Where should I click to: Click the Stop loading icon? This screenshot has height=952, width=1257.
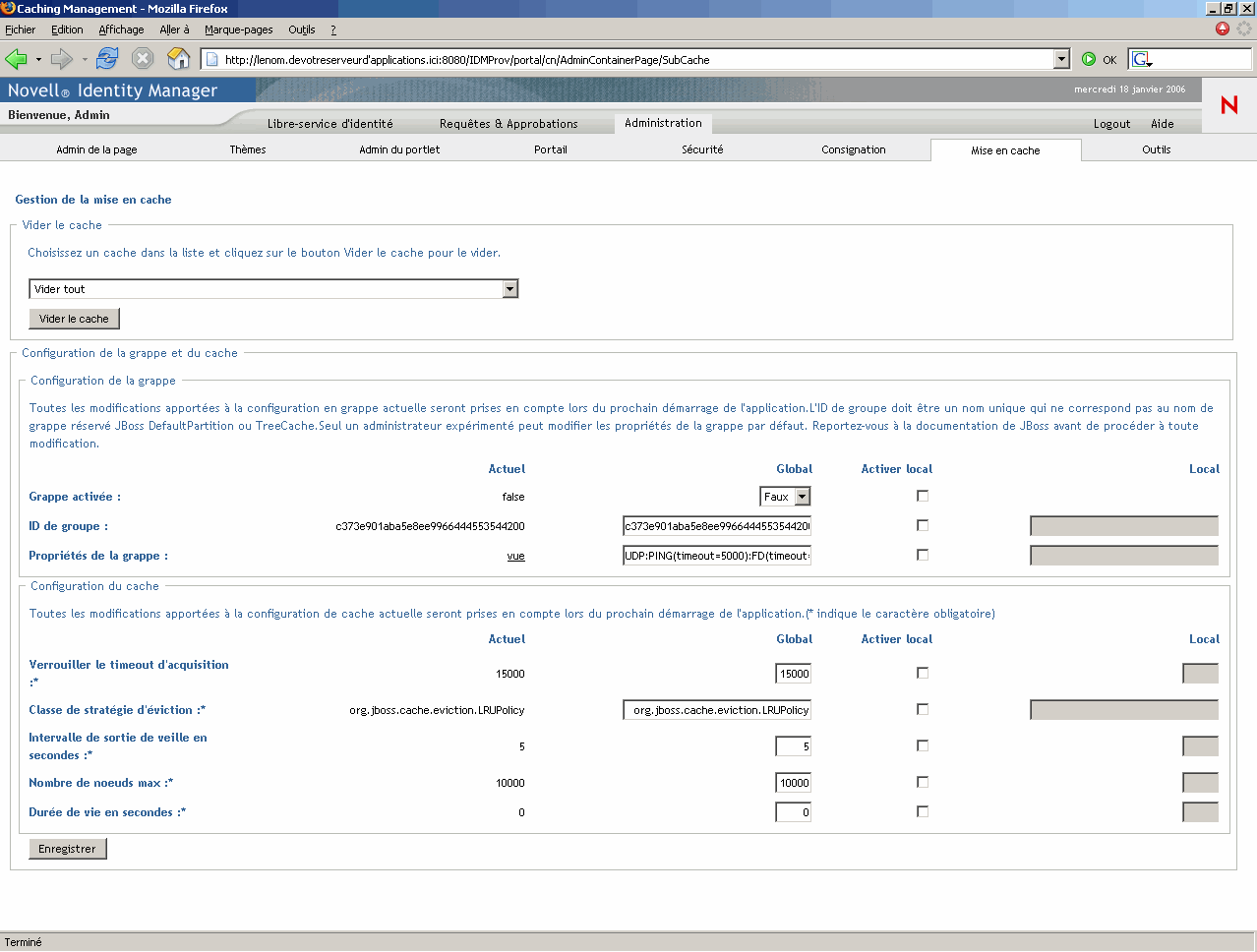coord(143,59)
